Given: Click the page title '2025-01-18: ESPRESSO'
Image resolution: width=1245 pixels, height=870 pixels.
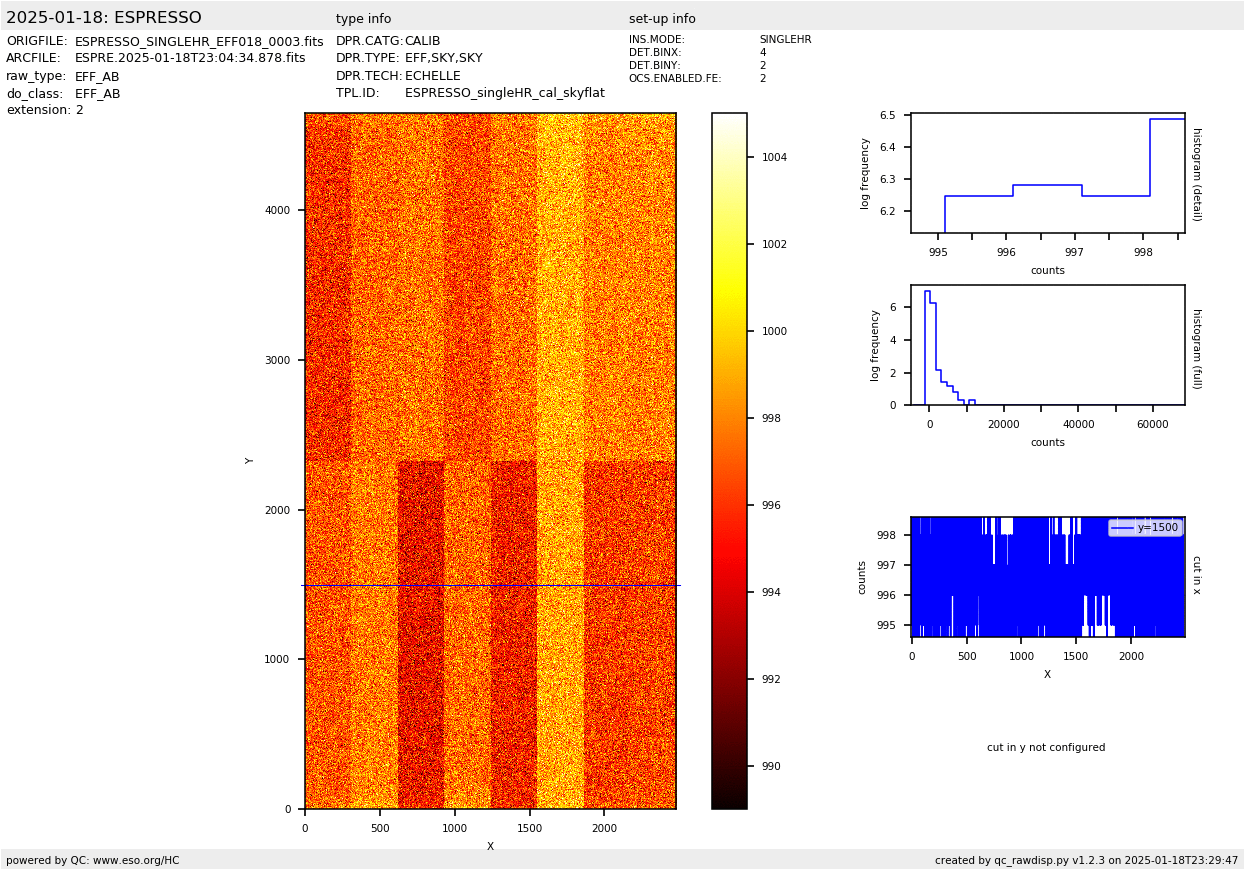Looking at the screenshot, I should [x=104, y=18].
